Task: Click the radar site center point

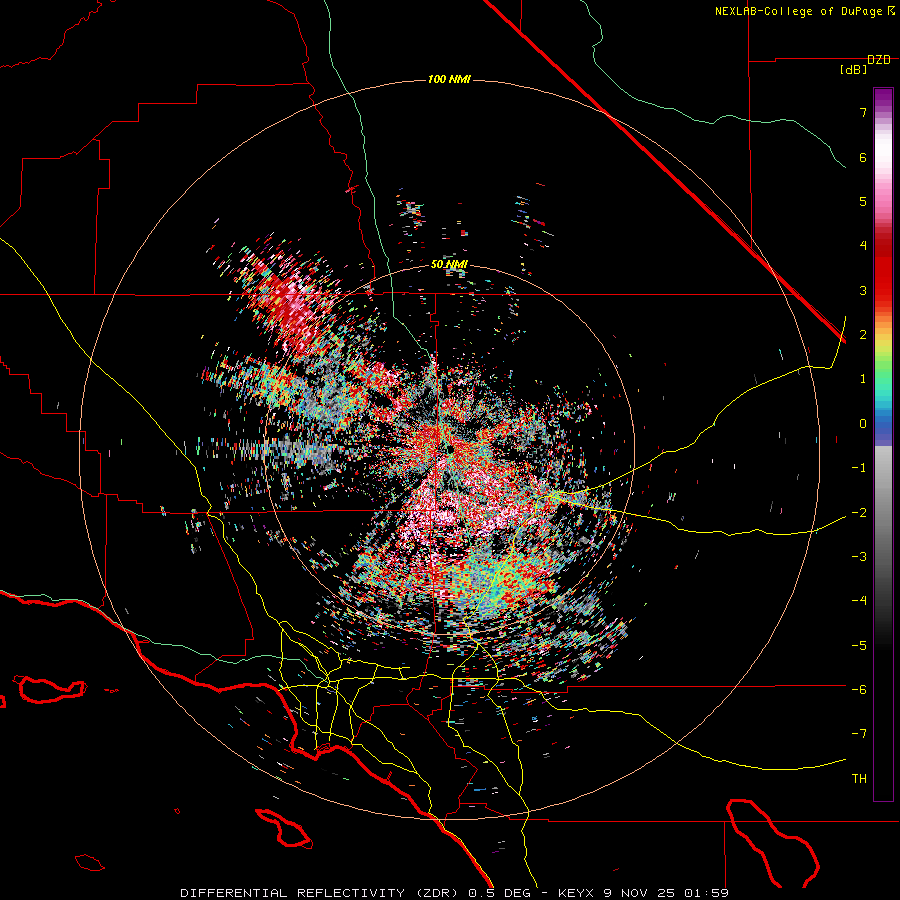Action: 449,449
